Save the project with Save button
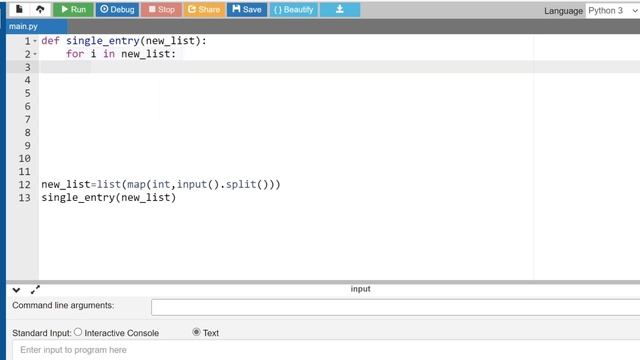Viewport: 640px width, 360px height. pos(247,9)
